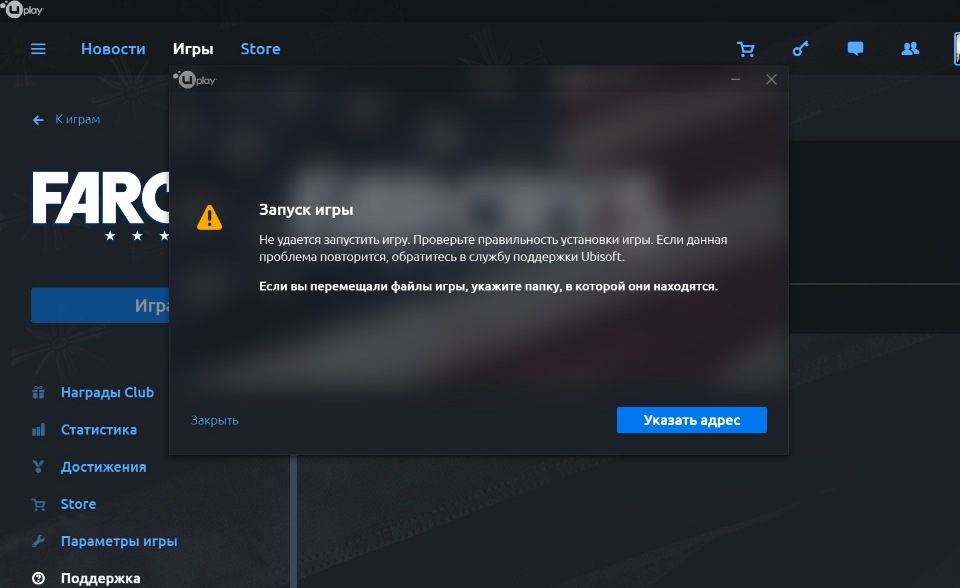Minimize the launch error dialog
The height and width of the screenshot is (588, 960).
735,80
